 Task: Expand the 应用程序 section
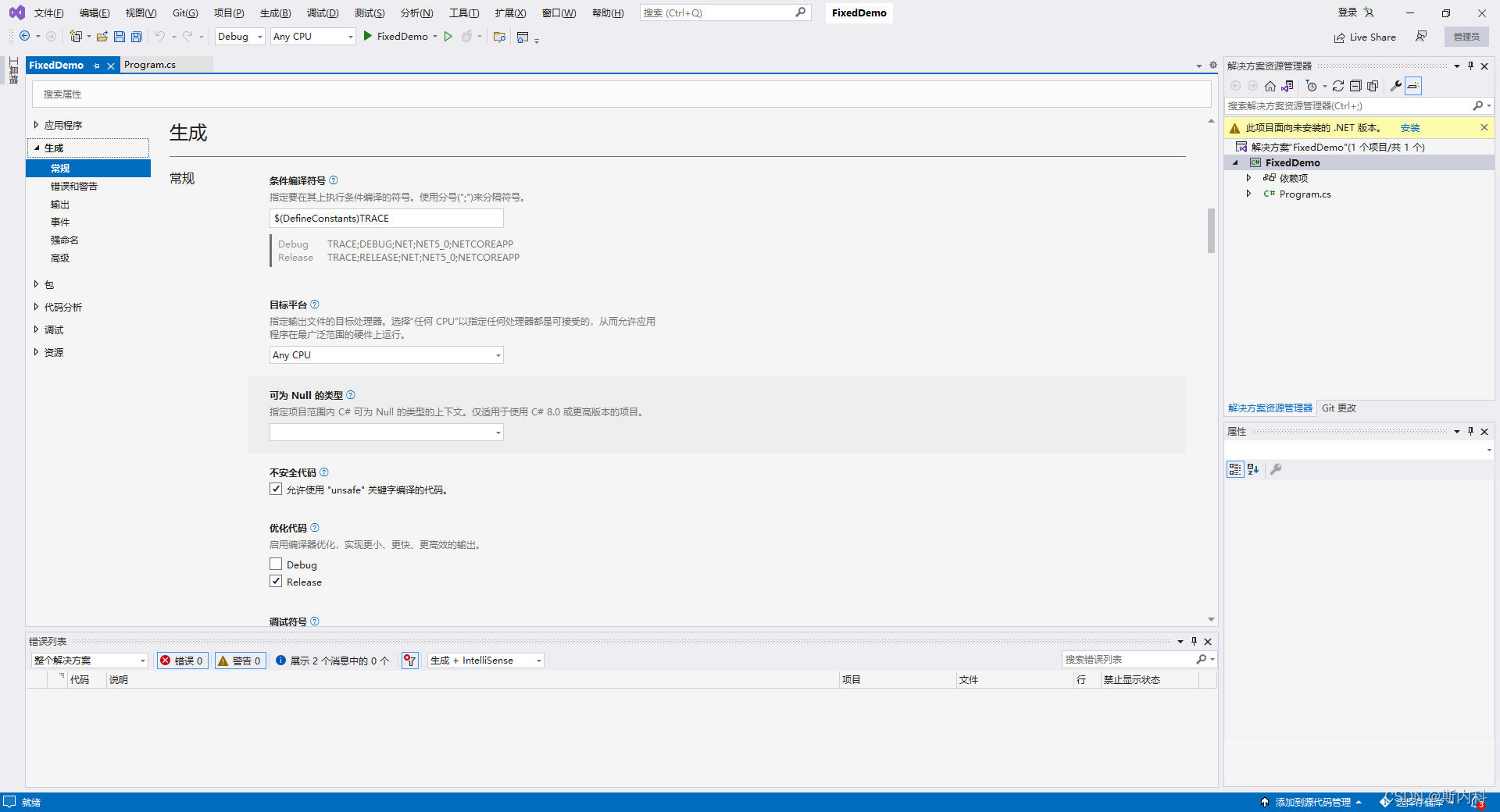pos(36,125)
